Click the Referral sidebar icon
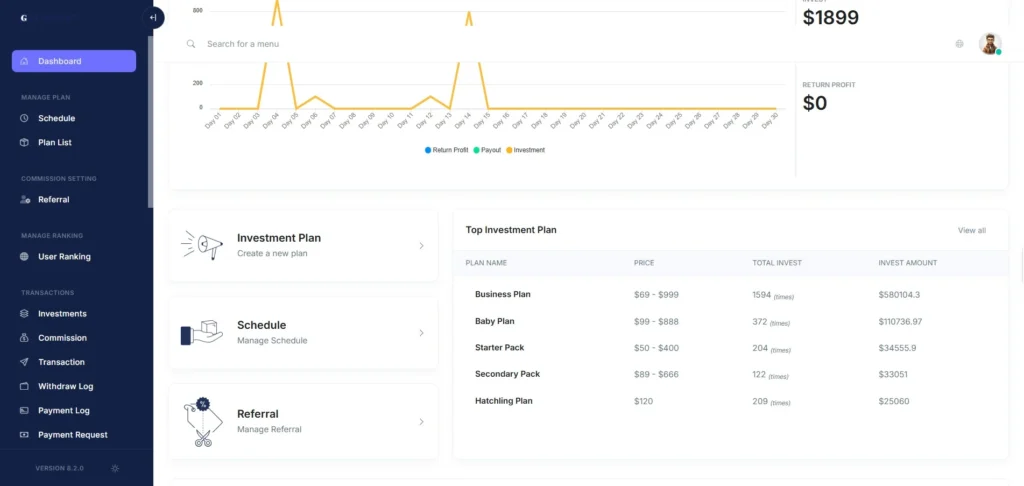The width and height of the screenshot is (1024, 486). [x=25, y=199]
